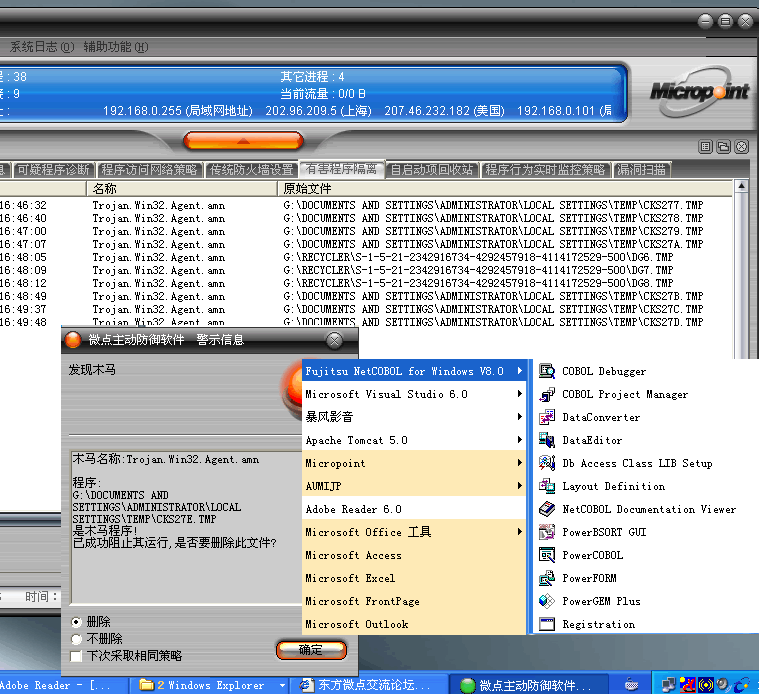
Task: Select row with CKS277.TMP
Action: (366, 205)
